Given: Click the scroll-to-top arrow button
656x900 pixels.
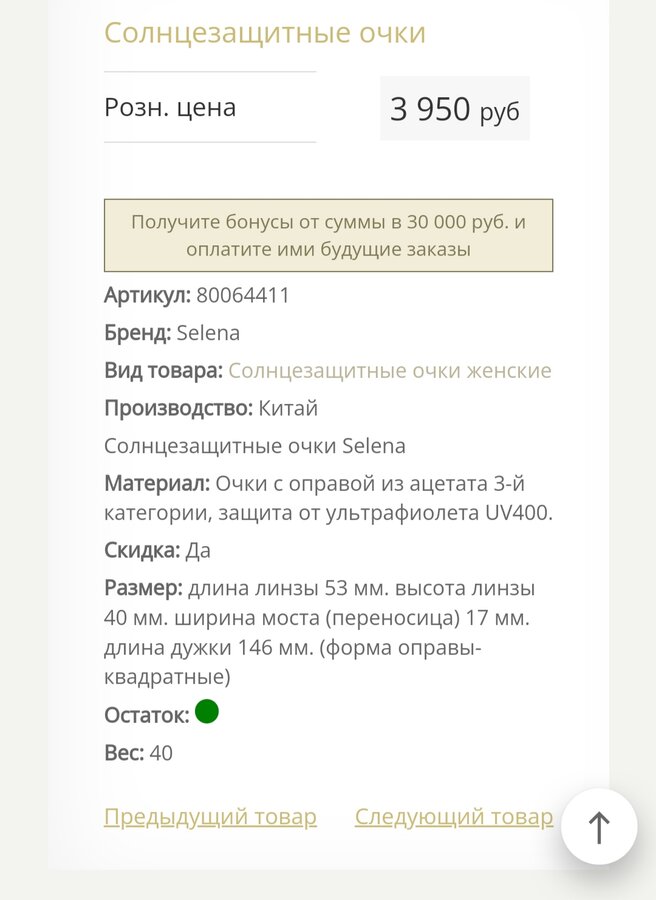Looking at the screenshot, I should point(599,827).
